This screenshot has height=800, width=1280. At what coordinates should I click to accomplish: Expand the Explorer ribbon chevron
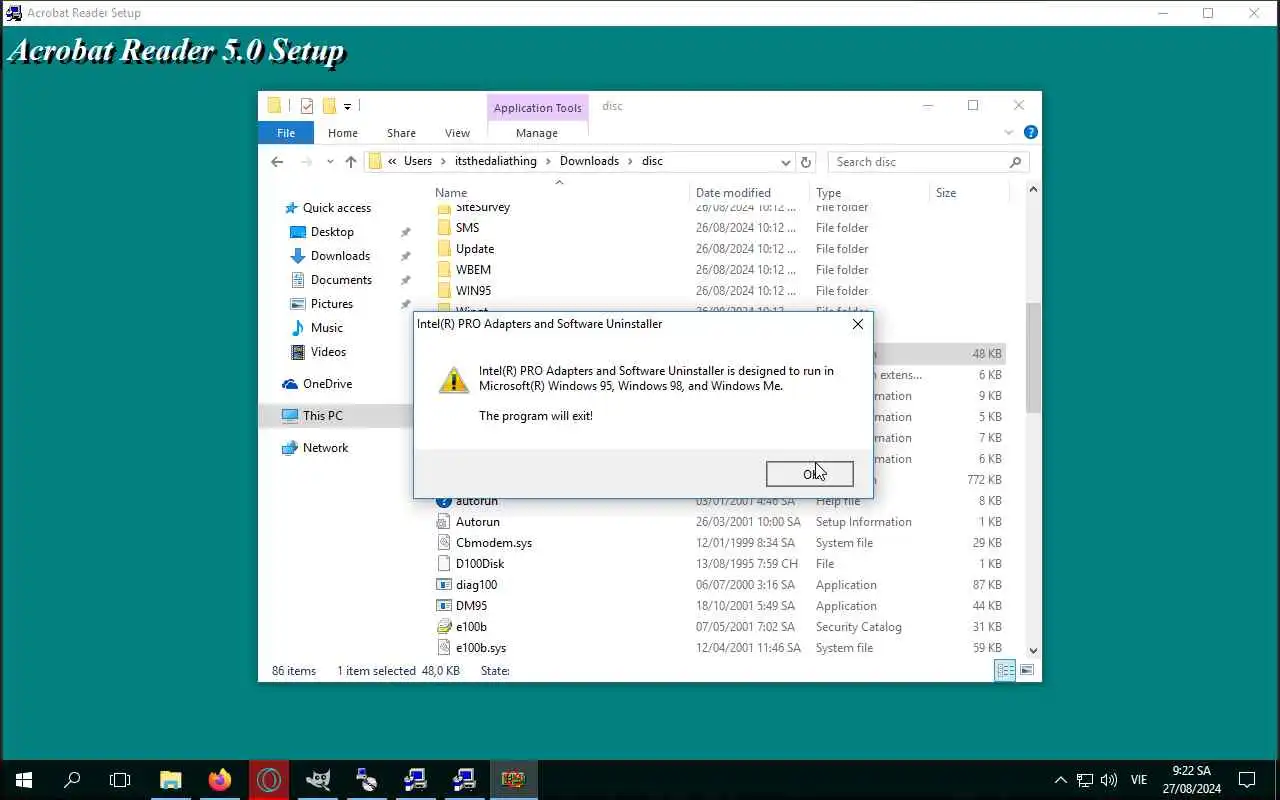(x=1008, y=133)
